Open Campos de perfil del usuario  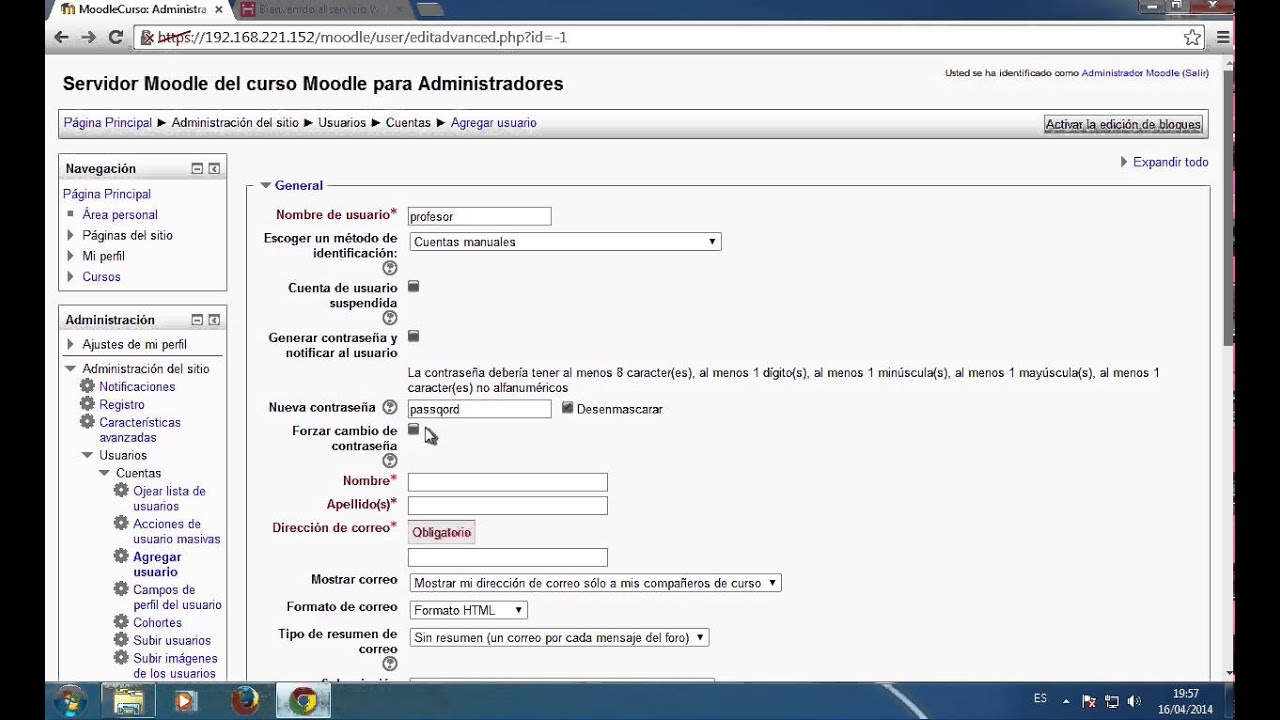(177, 597)
